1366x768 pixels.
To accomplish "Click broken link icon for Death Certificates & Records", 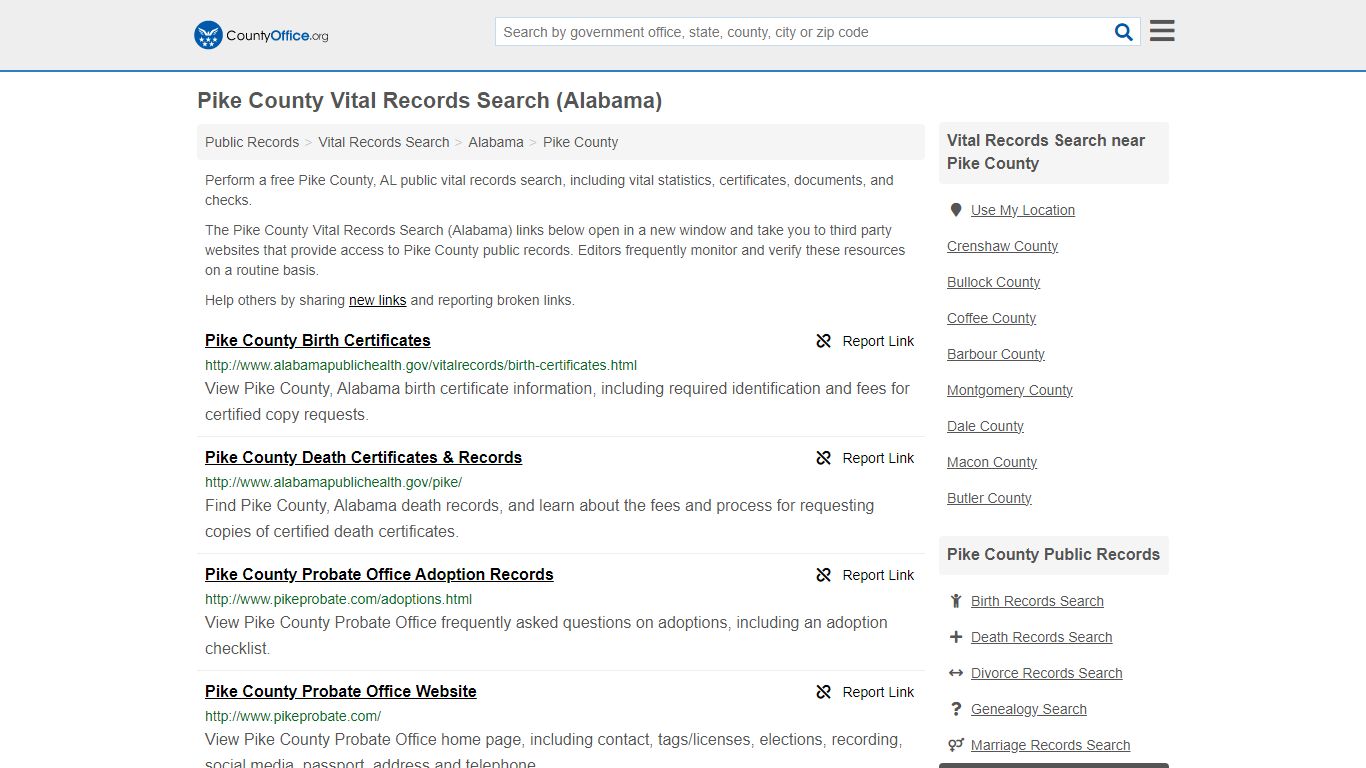I will click(x=824, y=458).
